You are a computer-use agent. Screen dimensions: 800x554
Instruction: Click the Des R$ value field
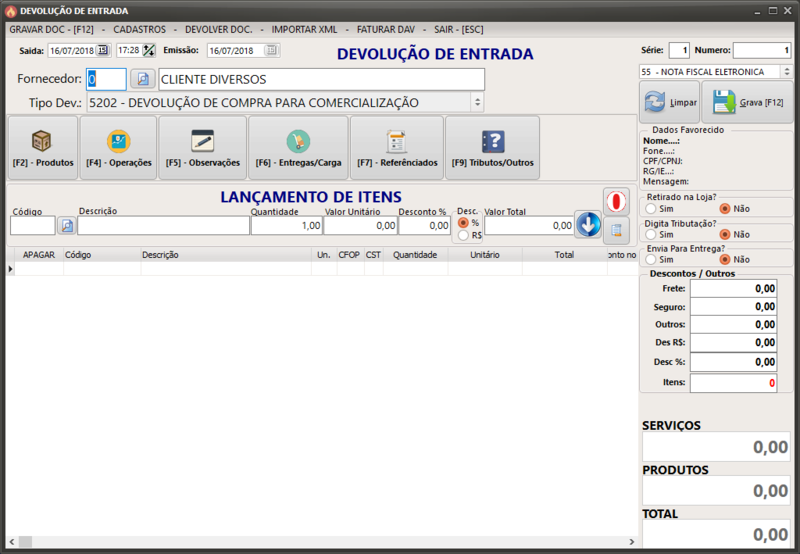[x=733, y=343]
